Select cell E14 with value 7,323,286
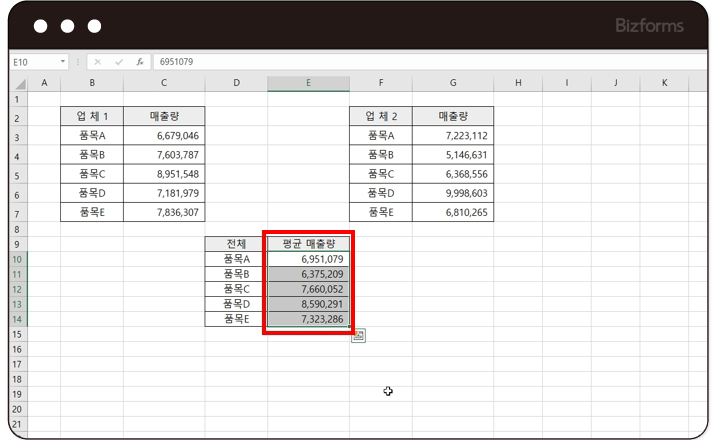The image size is (715, 440). pos(308,319)
